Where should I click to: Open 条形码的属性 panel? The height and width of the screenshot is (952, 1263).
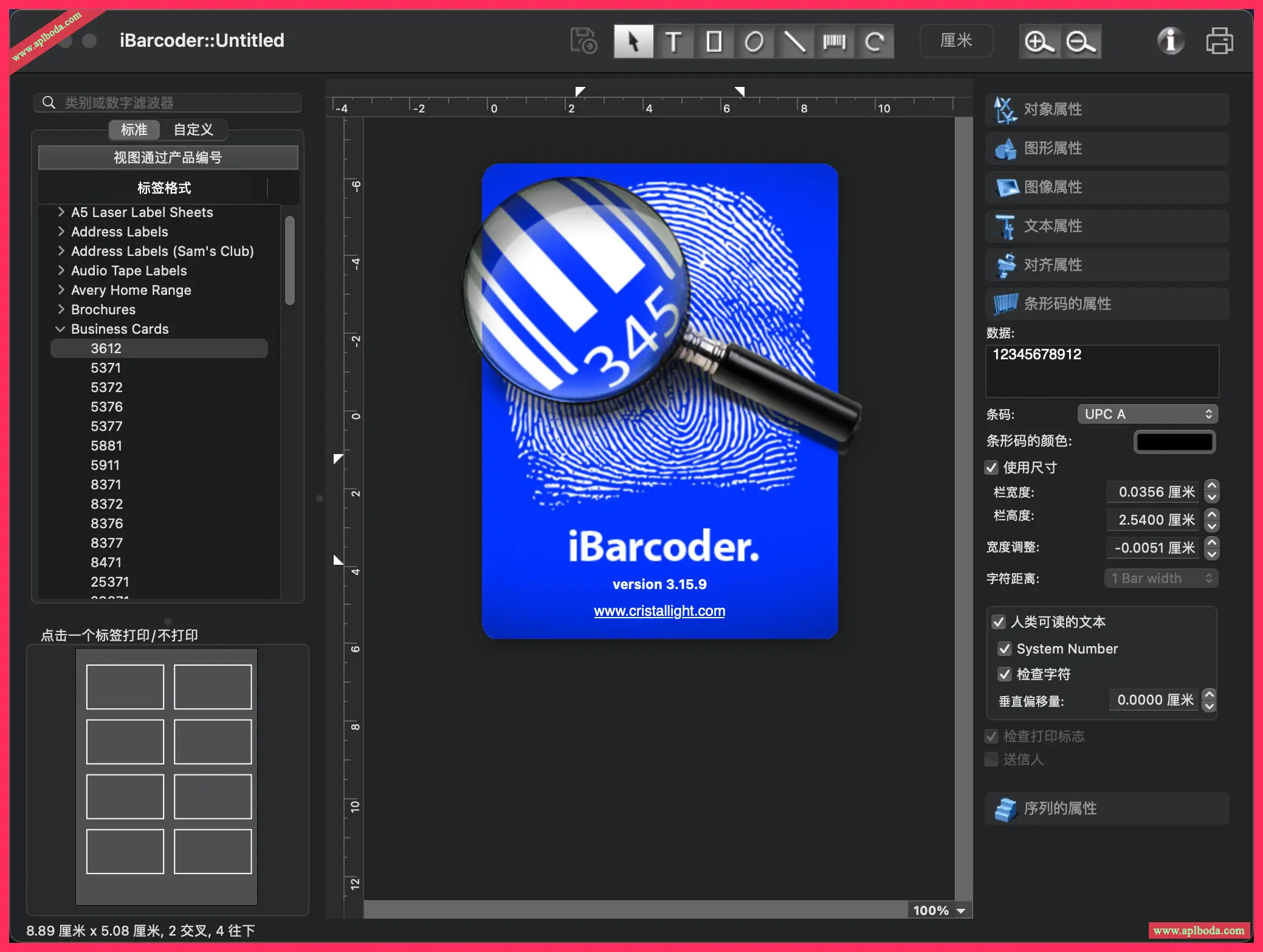pos(1107,304)
